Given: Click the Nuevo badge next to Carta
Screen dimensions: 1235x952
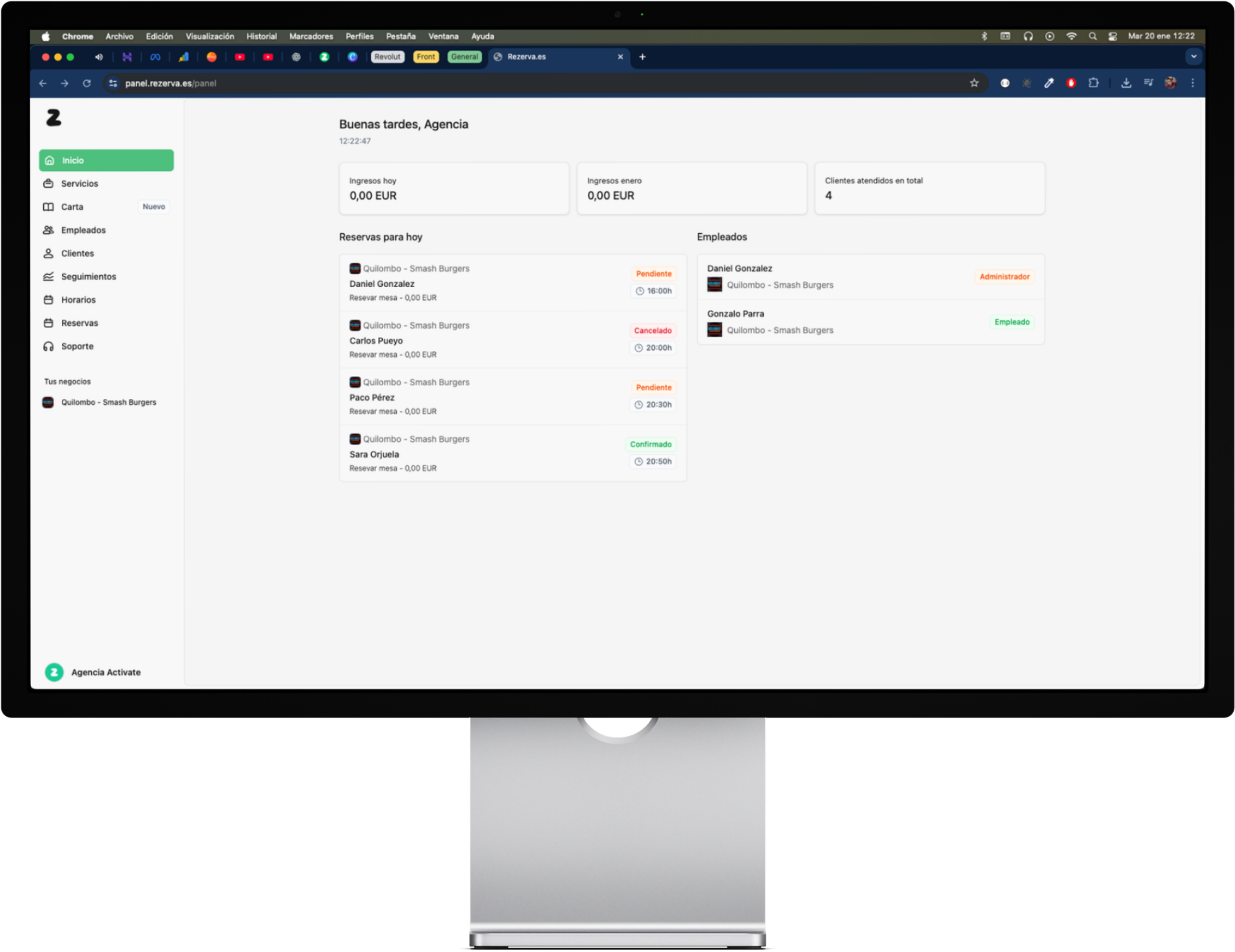Looking at the screenshot, I should pyautogui.click(x=153, y=206).
